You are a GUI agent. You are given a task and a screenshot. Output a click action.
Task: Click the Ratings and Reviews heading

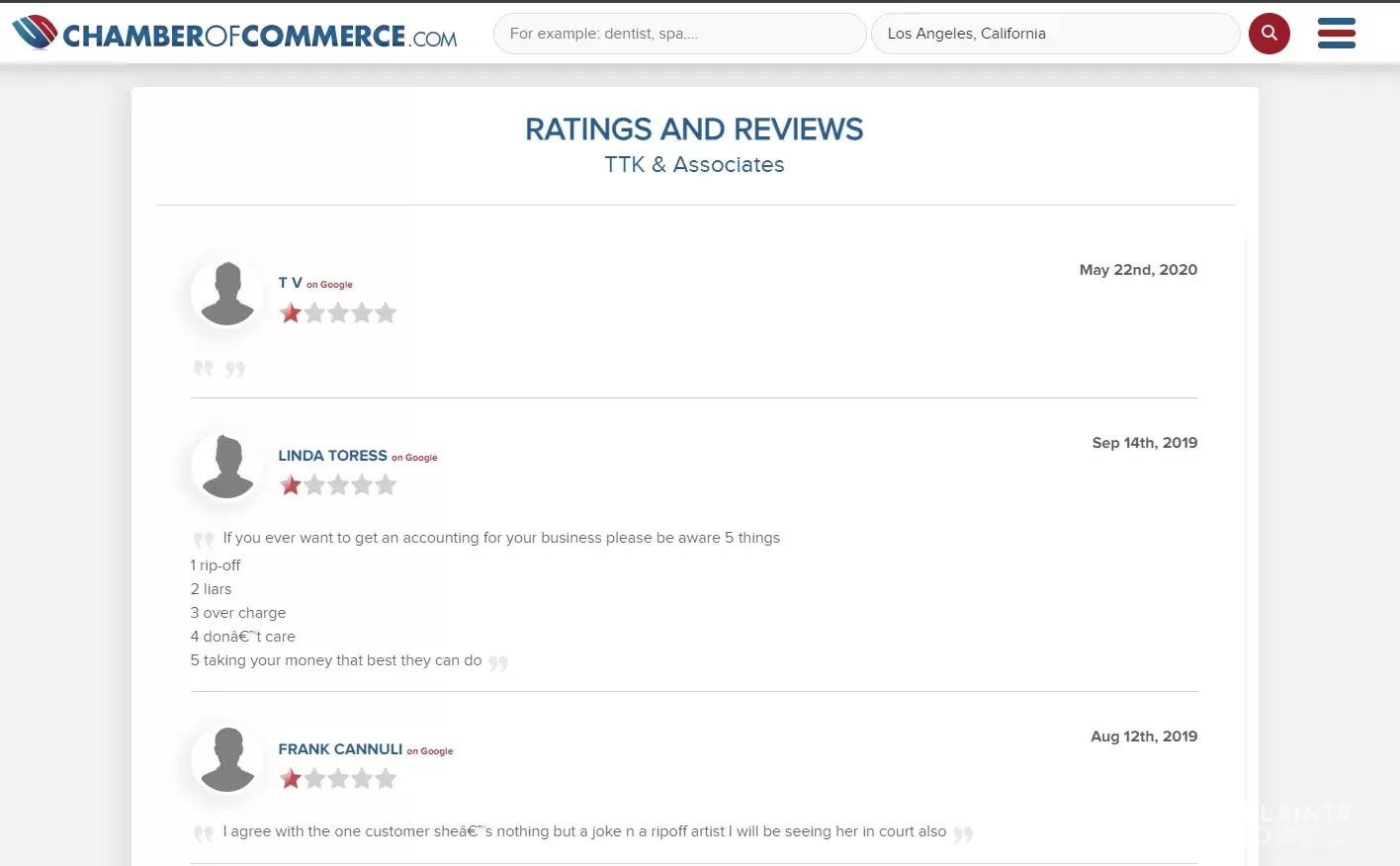(694, 130)
